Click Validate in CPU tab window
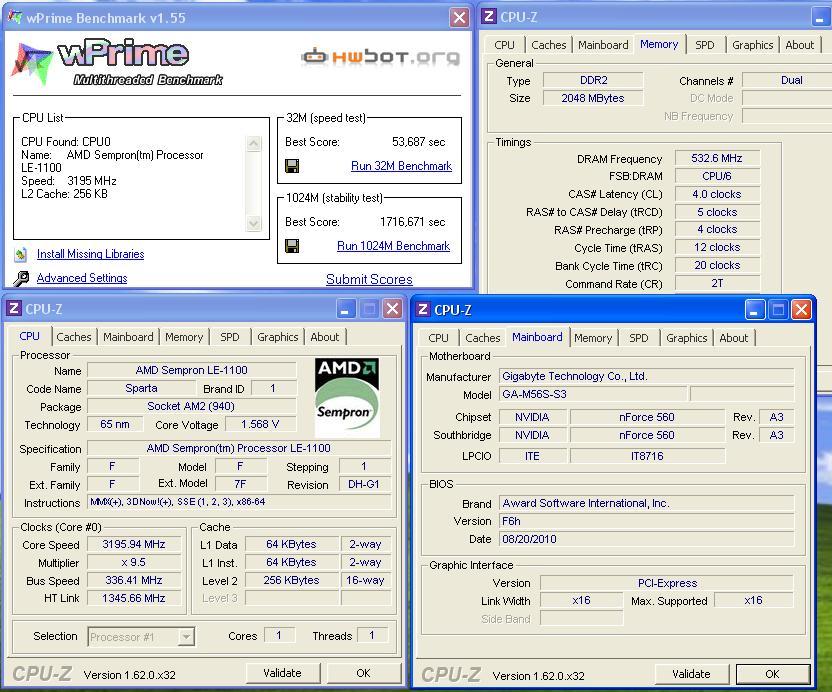Screen dimensions: 832x692 tap(283, 673)
